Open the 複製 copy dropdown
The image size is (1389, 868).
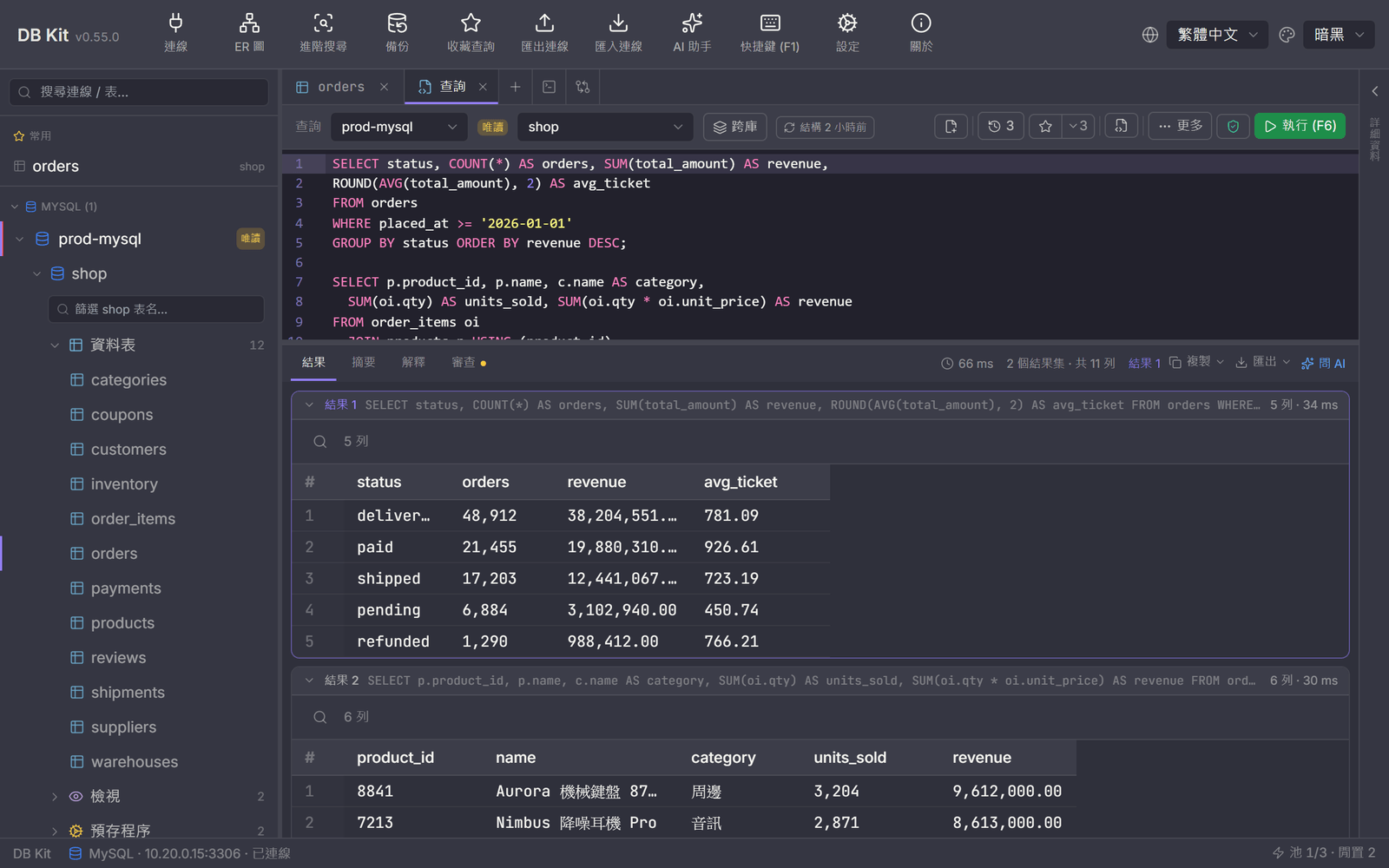(x=1196, y=363)
